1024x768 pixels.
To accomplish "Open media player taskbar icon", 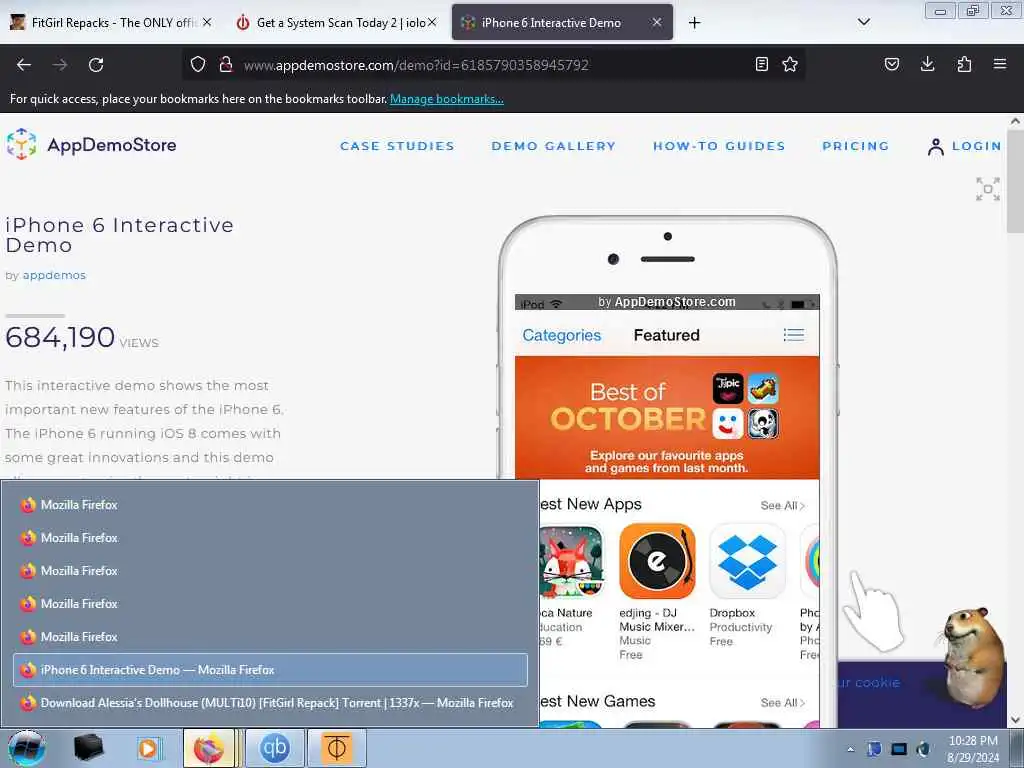I will pos(149,748).
